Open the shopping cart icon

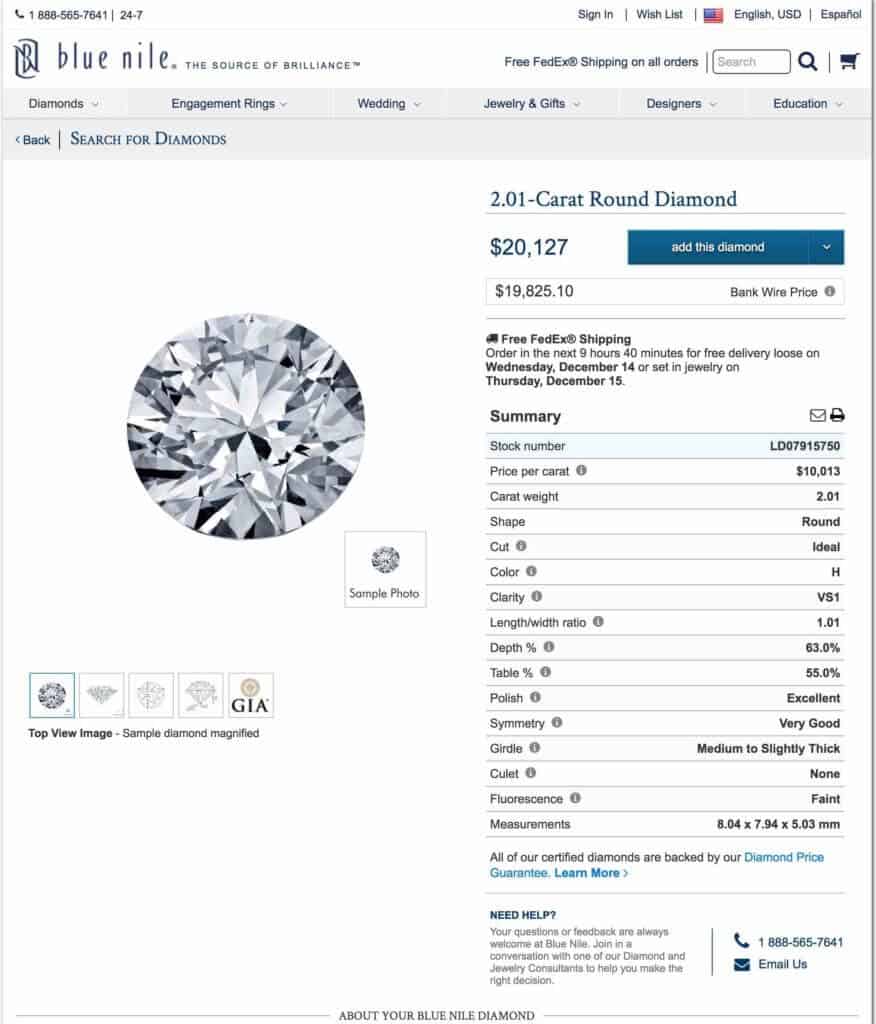849,61
